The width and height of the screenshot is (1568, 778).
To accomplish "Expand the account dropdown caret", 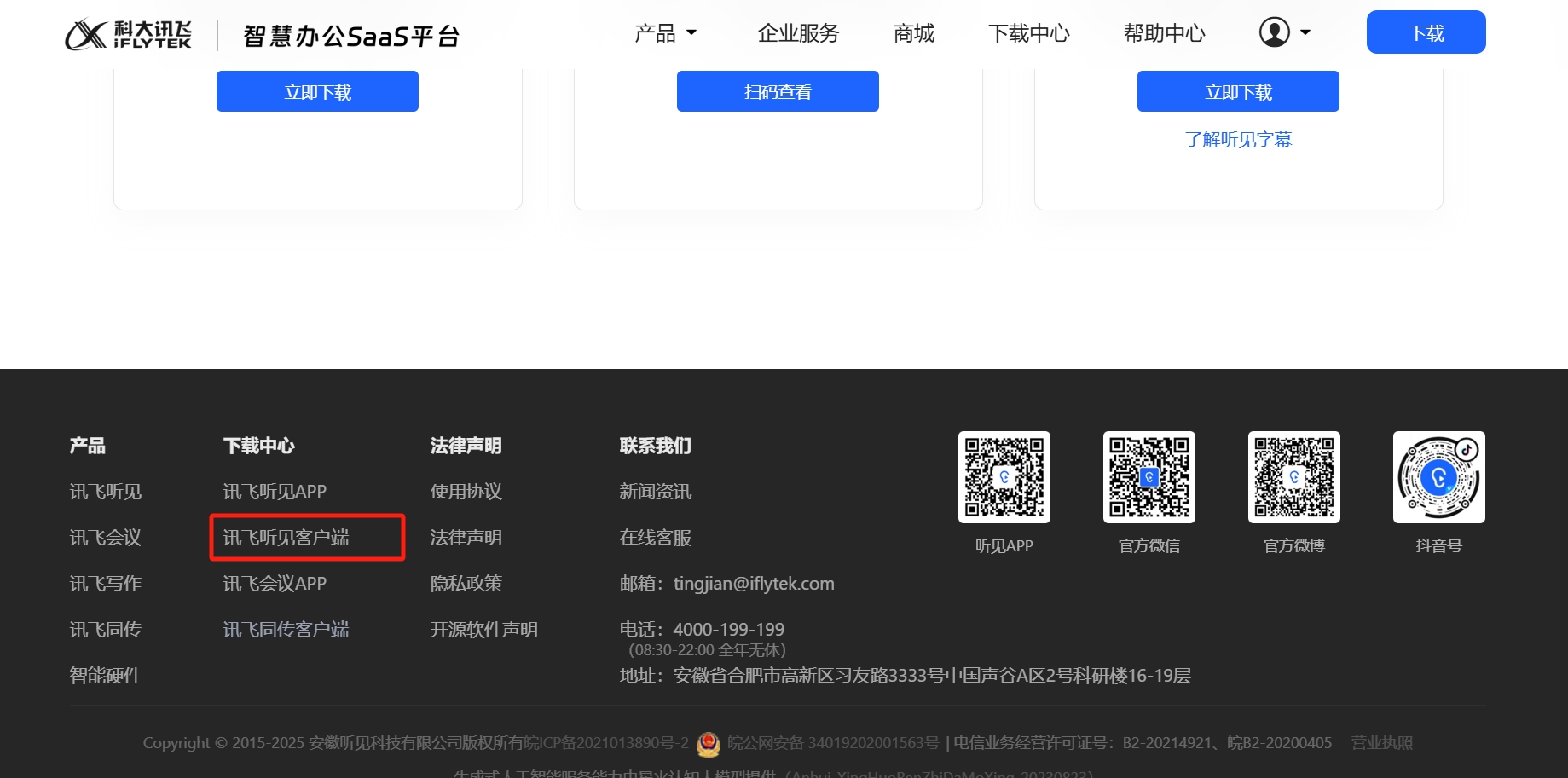I will 1305,33.
